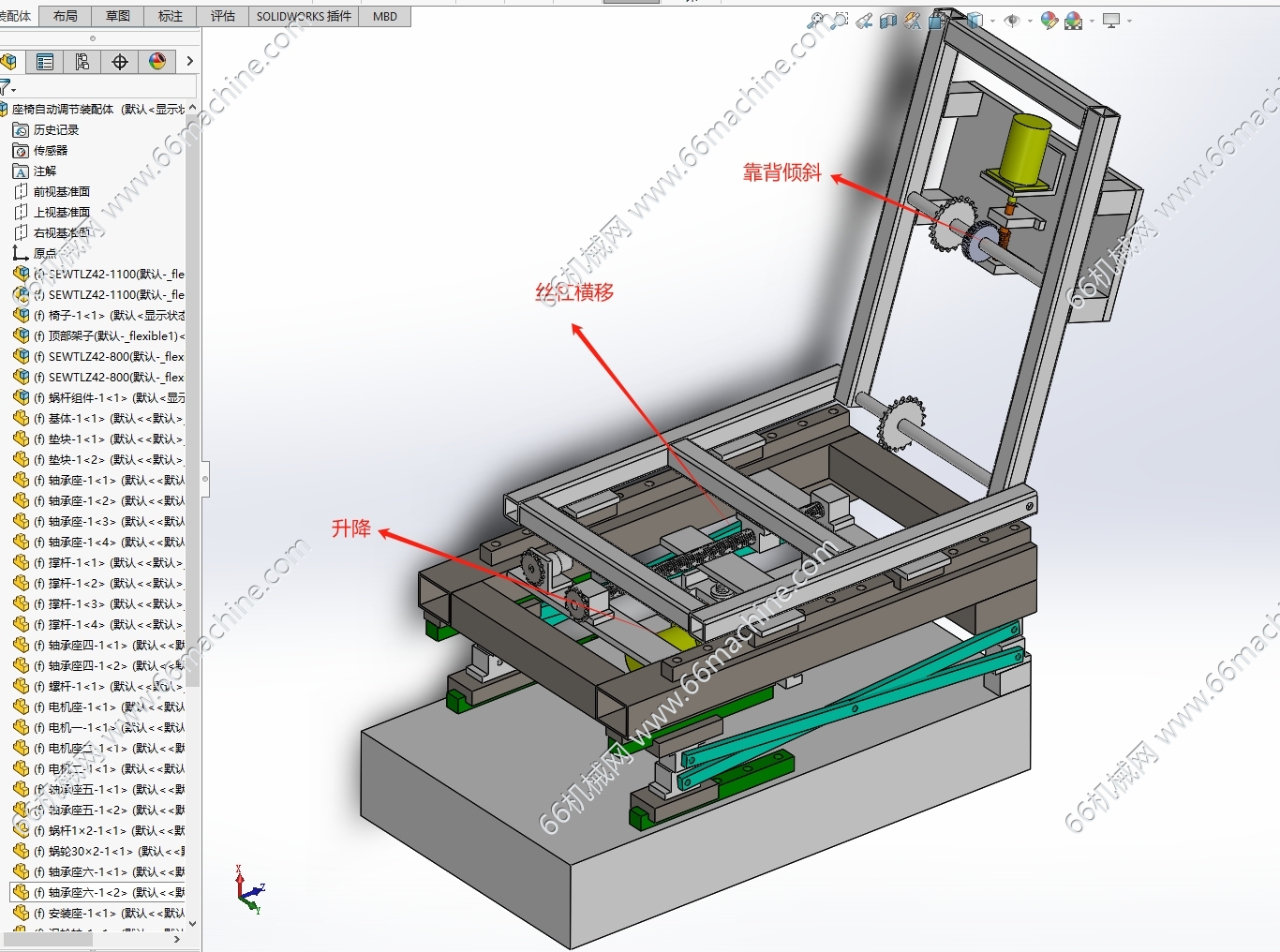The image size is (1280, 952).
Task: Select the SOLIDWORKS 插件 tab
Action: [304, 16]
